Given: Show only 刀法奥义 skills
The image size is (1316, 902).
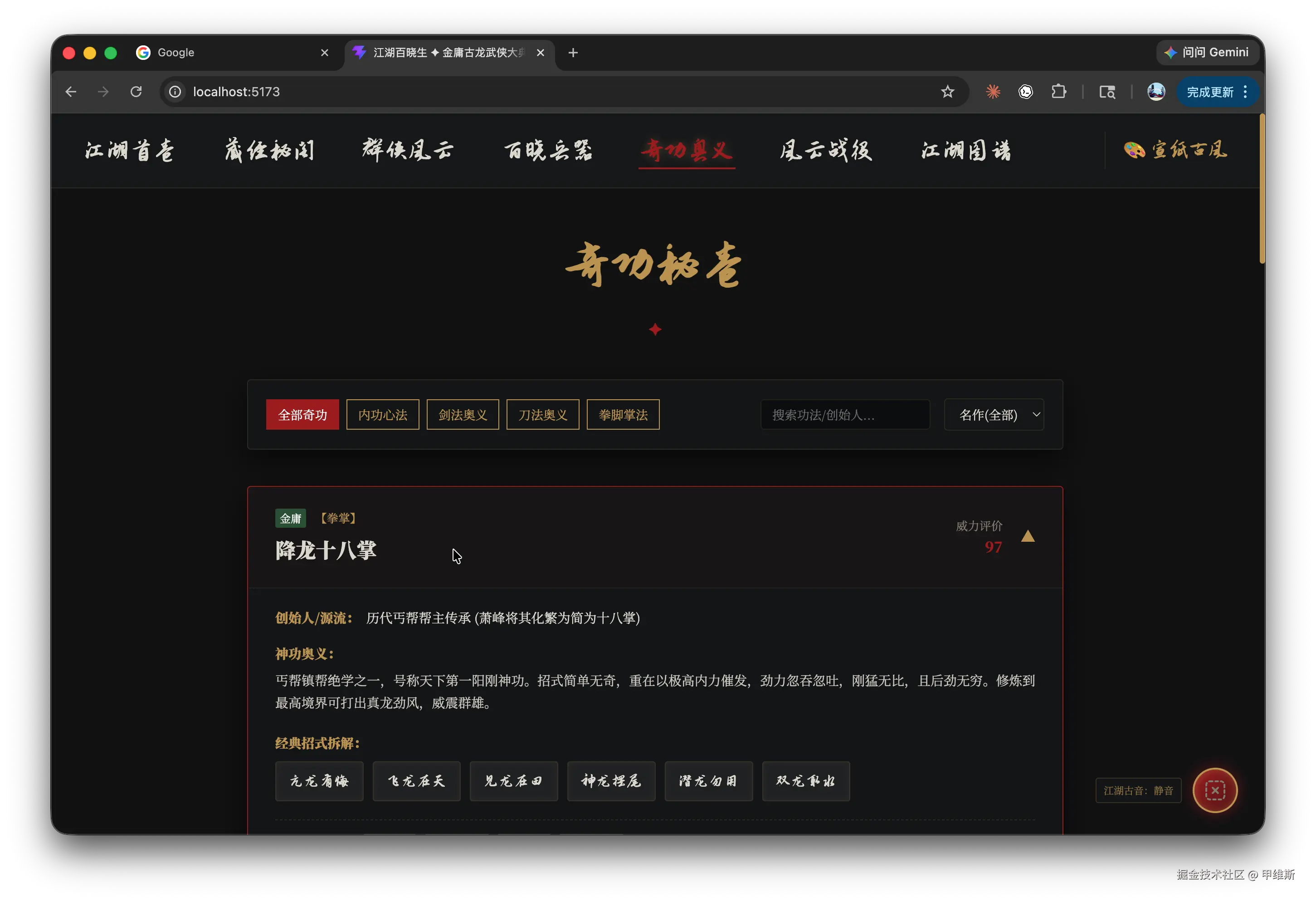Looking at the screenshot, I should [542, 415].
